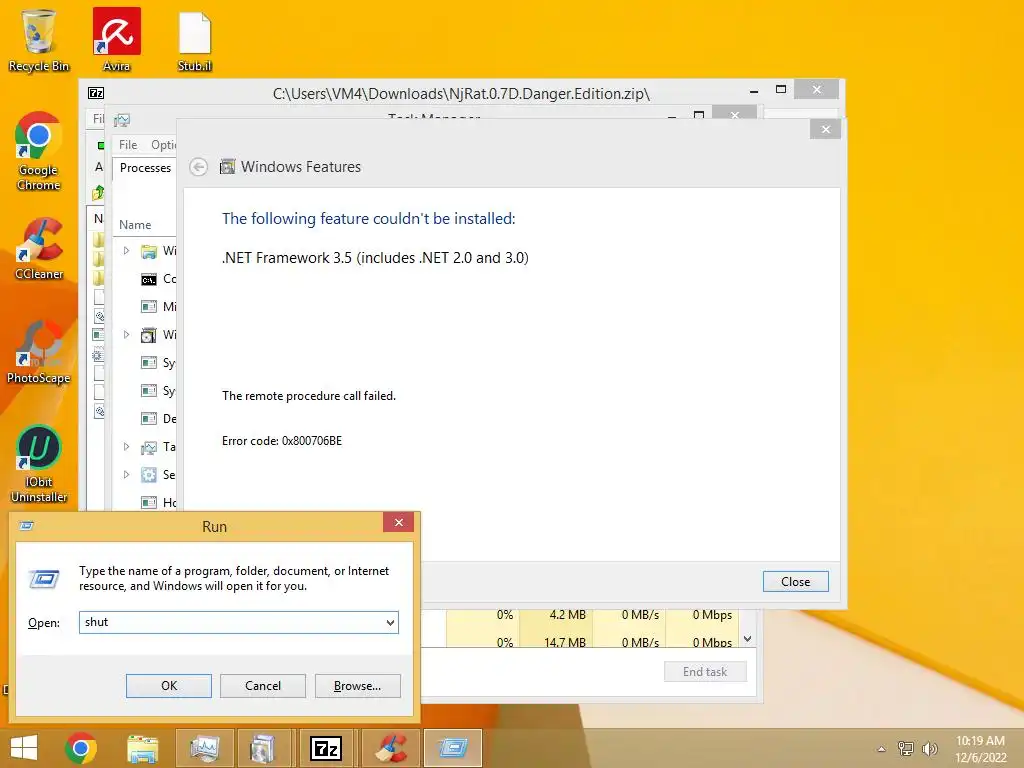Select the De process row icon
Image resolution: width=1024 pixels, height=768 pixels.
point(149,419)
